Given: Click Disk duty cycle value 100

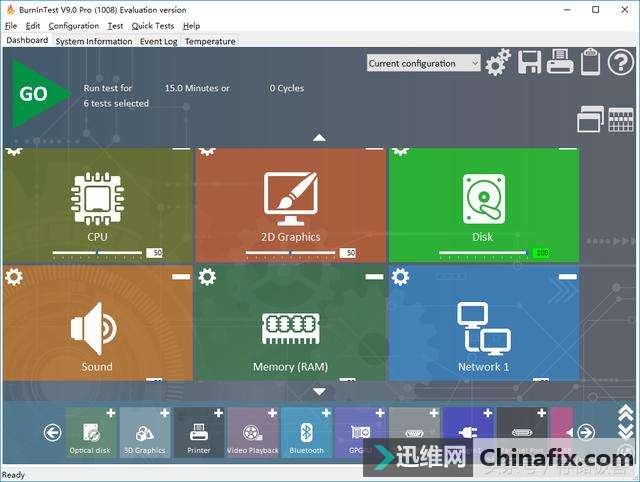Looking at the screenshot, I should tap(541, 253).
